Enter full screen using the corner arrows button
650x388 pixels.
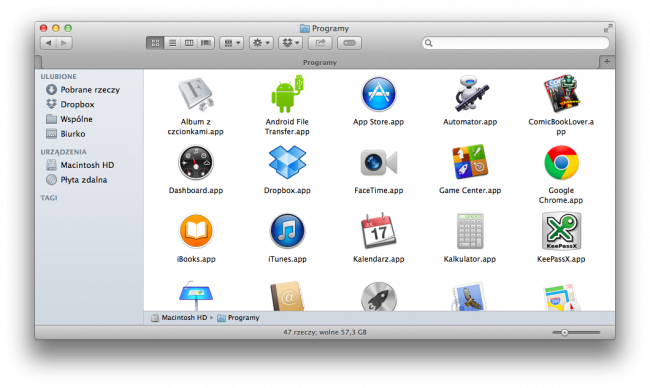click(608, 28)
